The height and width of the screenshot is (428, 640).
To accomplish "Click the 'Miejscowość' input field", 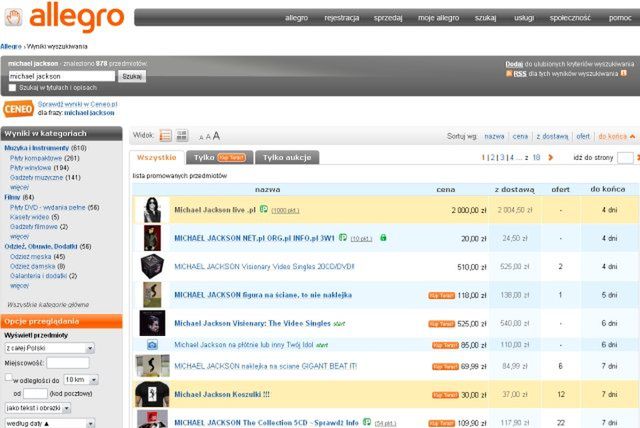I will tap(68, 363).
